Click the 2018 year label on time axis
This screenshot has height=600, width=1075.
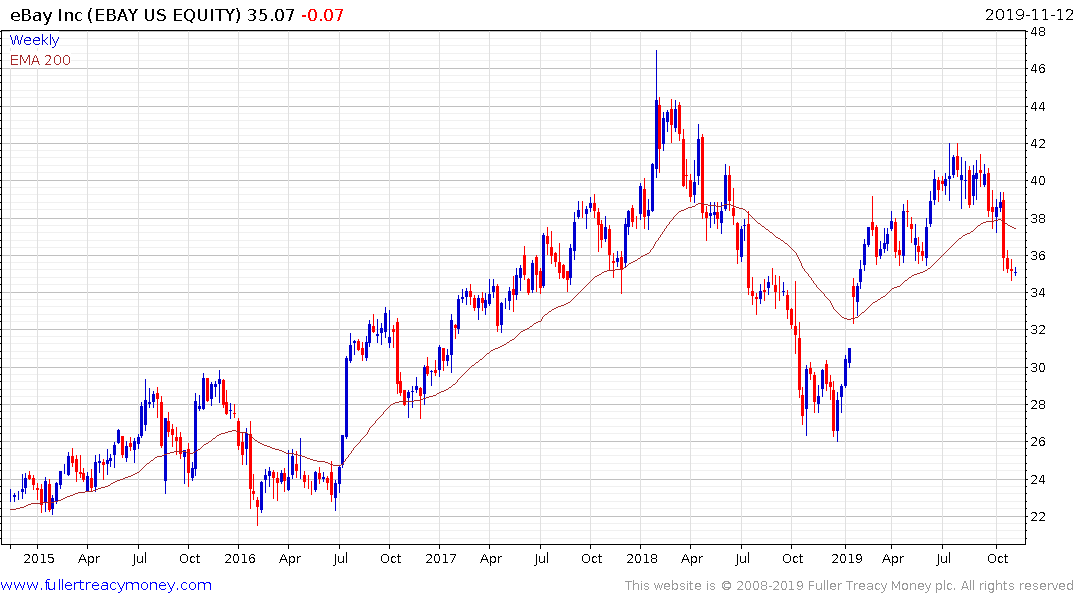point(642,558)
